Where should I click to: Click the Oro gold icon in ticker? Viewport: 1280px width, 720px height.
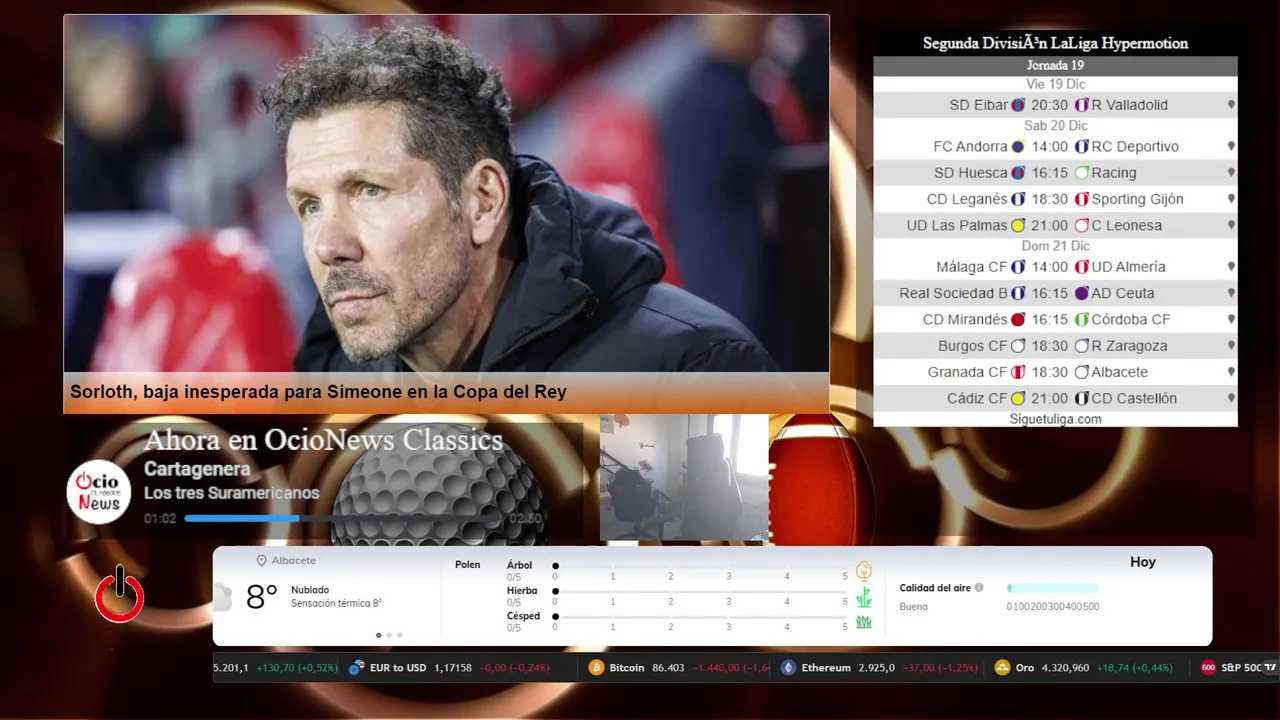tap(1003, 668)
